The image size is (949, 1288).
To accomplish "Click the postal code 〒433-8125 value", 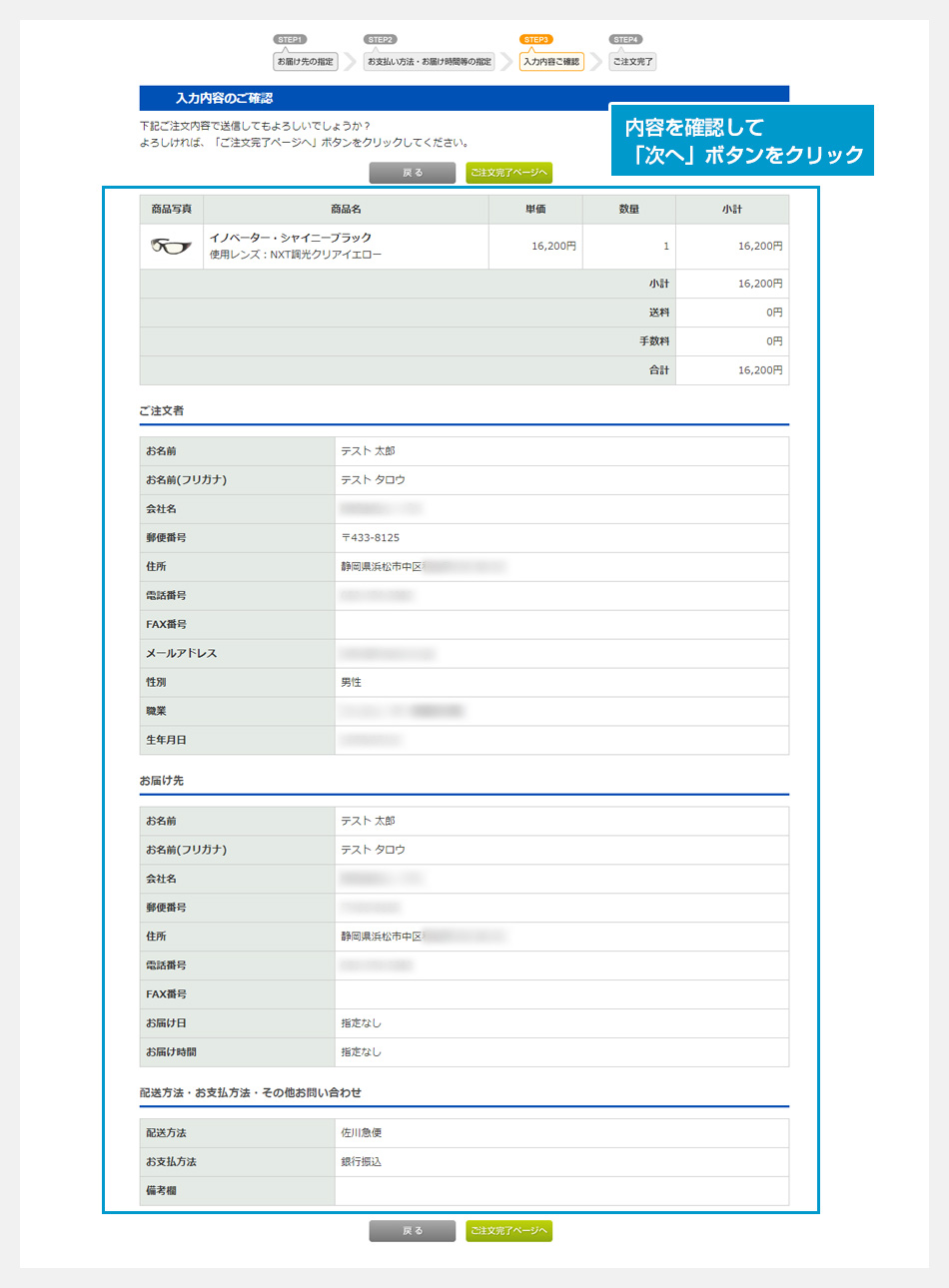I will pos(371,538).
